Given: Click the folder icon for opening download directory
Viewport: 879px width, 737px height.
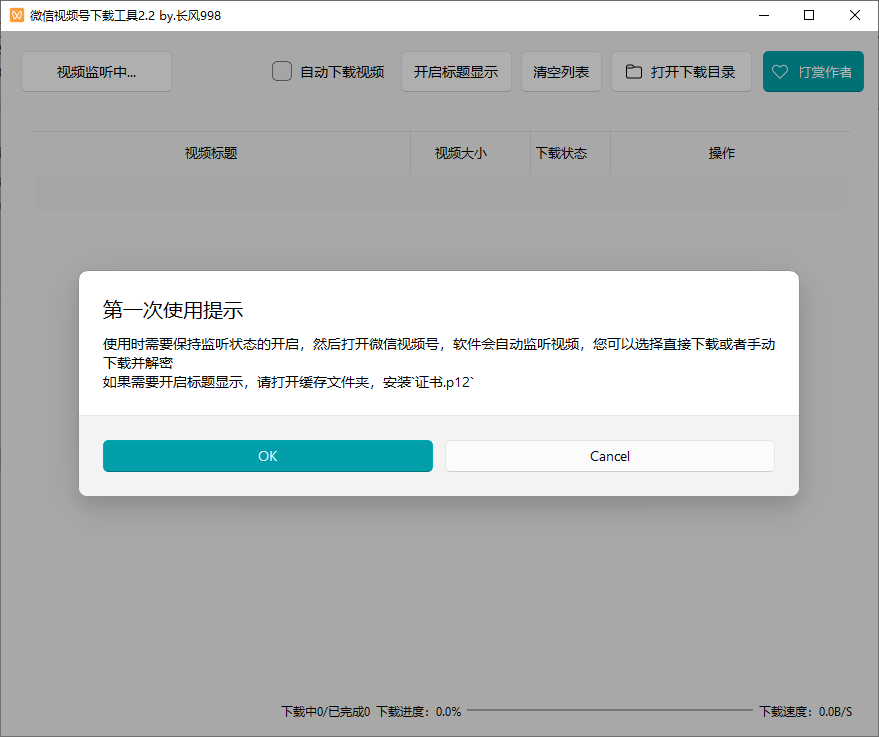Looking at the screenshot, I should tap(633, 72).
